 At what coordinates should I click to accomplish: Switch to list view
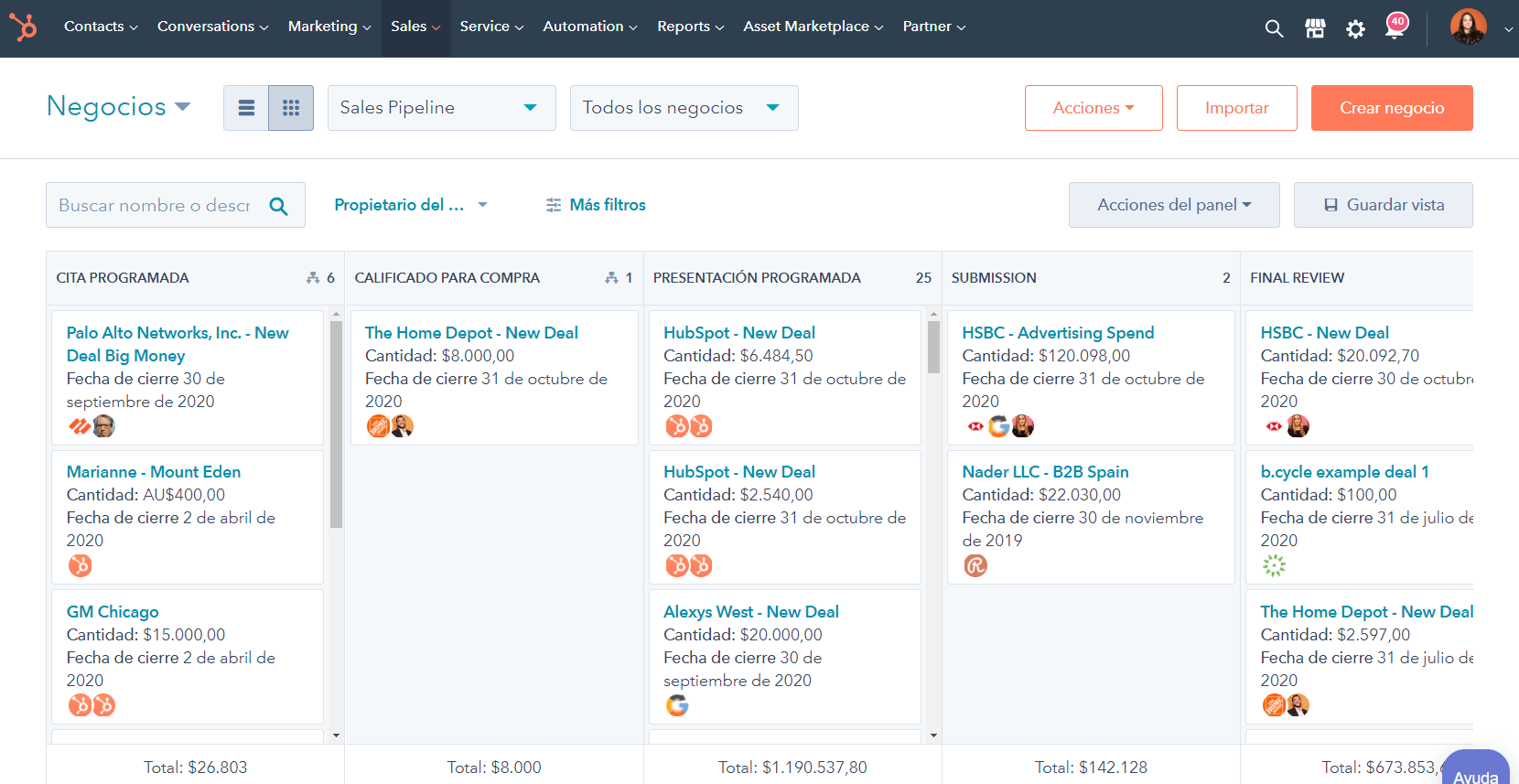246,108
